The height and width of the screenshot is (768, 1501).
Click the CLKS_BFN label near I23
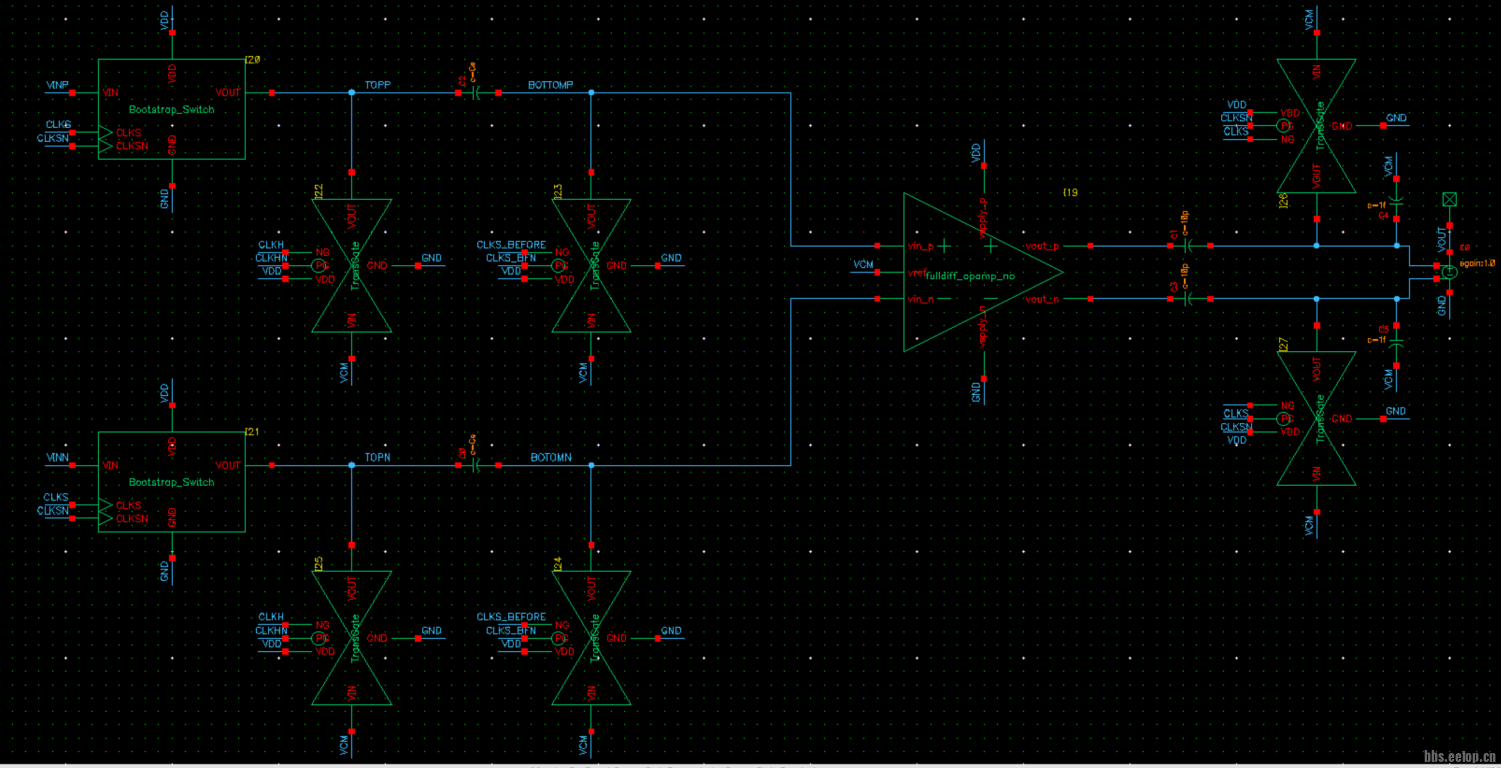point(511,258)
